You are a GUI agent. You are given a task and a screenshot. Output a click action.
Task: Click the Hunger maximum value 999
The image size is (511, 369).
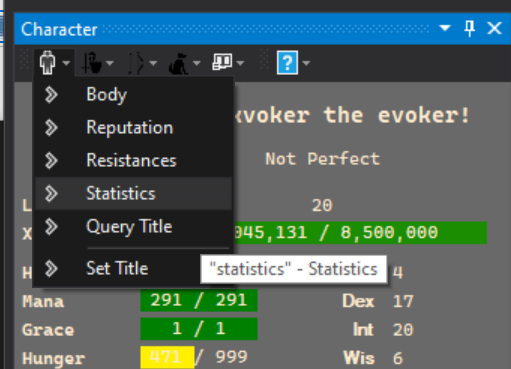[x=231, y=357]
